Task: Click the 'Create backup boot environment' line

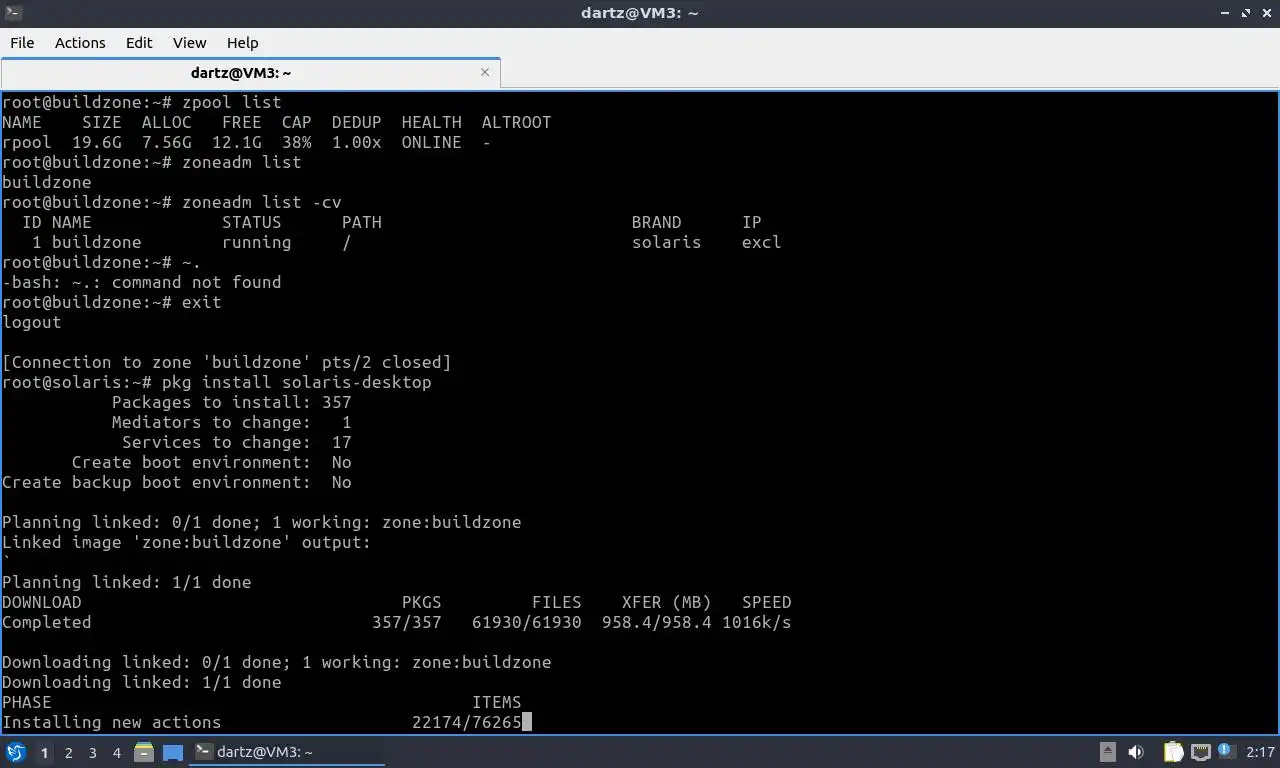Action: click(x=177, y=482)
